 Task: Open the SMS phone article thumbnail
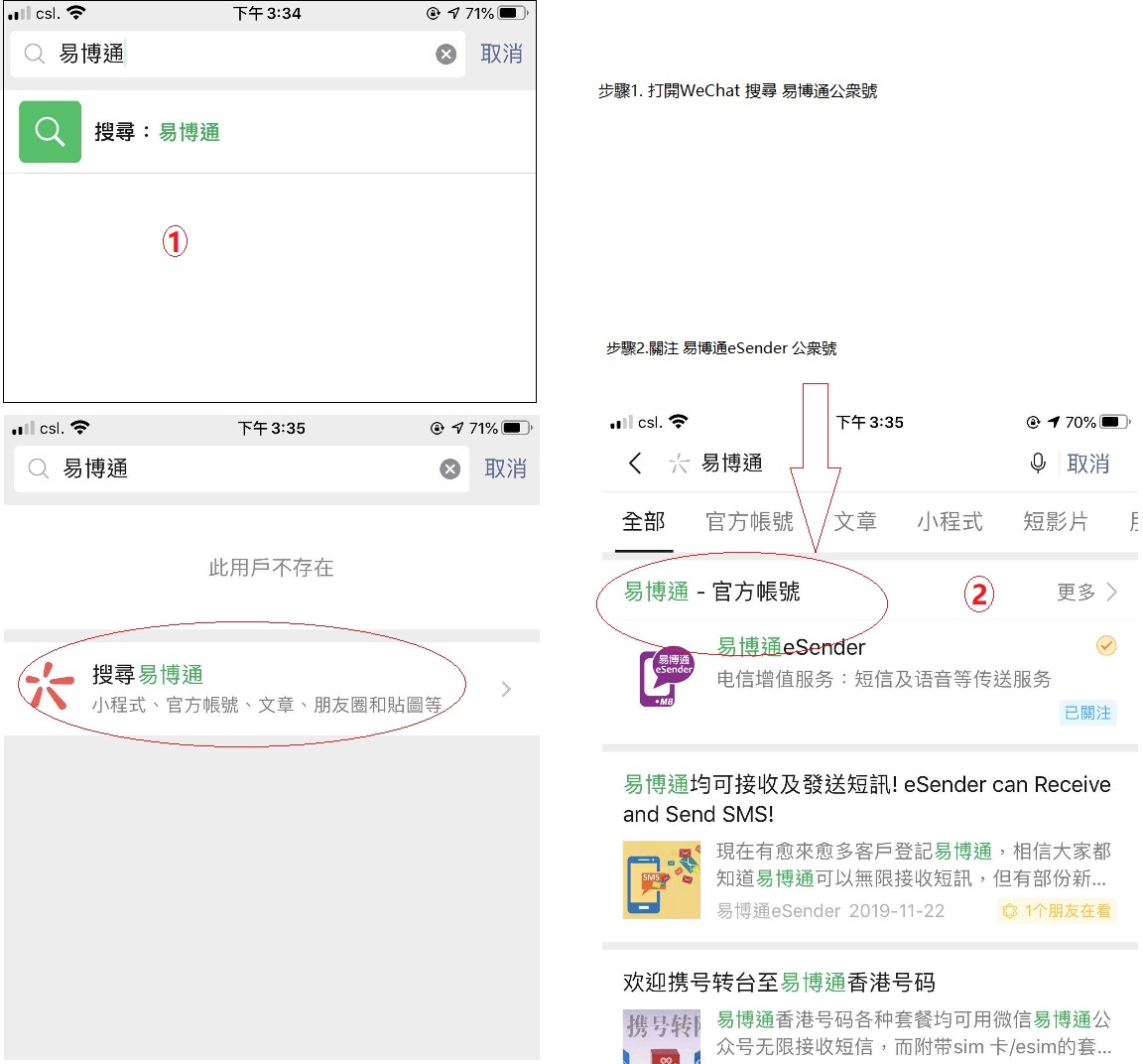click(x=662, y=879)
